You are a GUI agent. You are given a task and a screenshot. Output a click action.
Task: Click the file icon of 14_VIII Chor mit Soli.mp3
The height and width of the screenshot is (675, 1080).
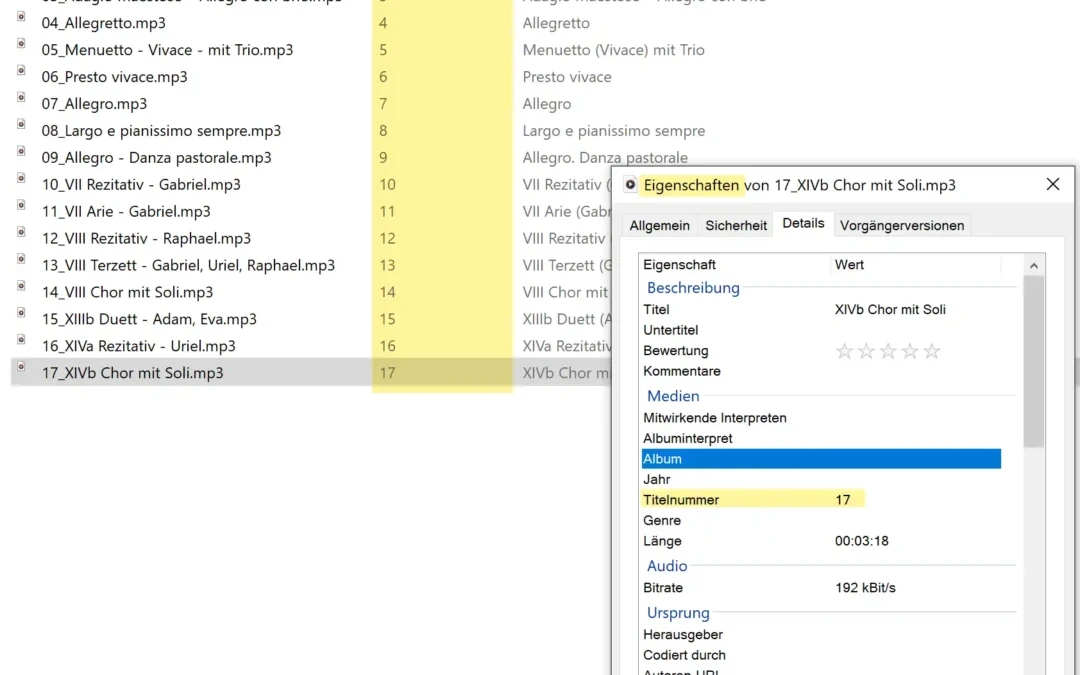[20, 288]
